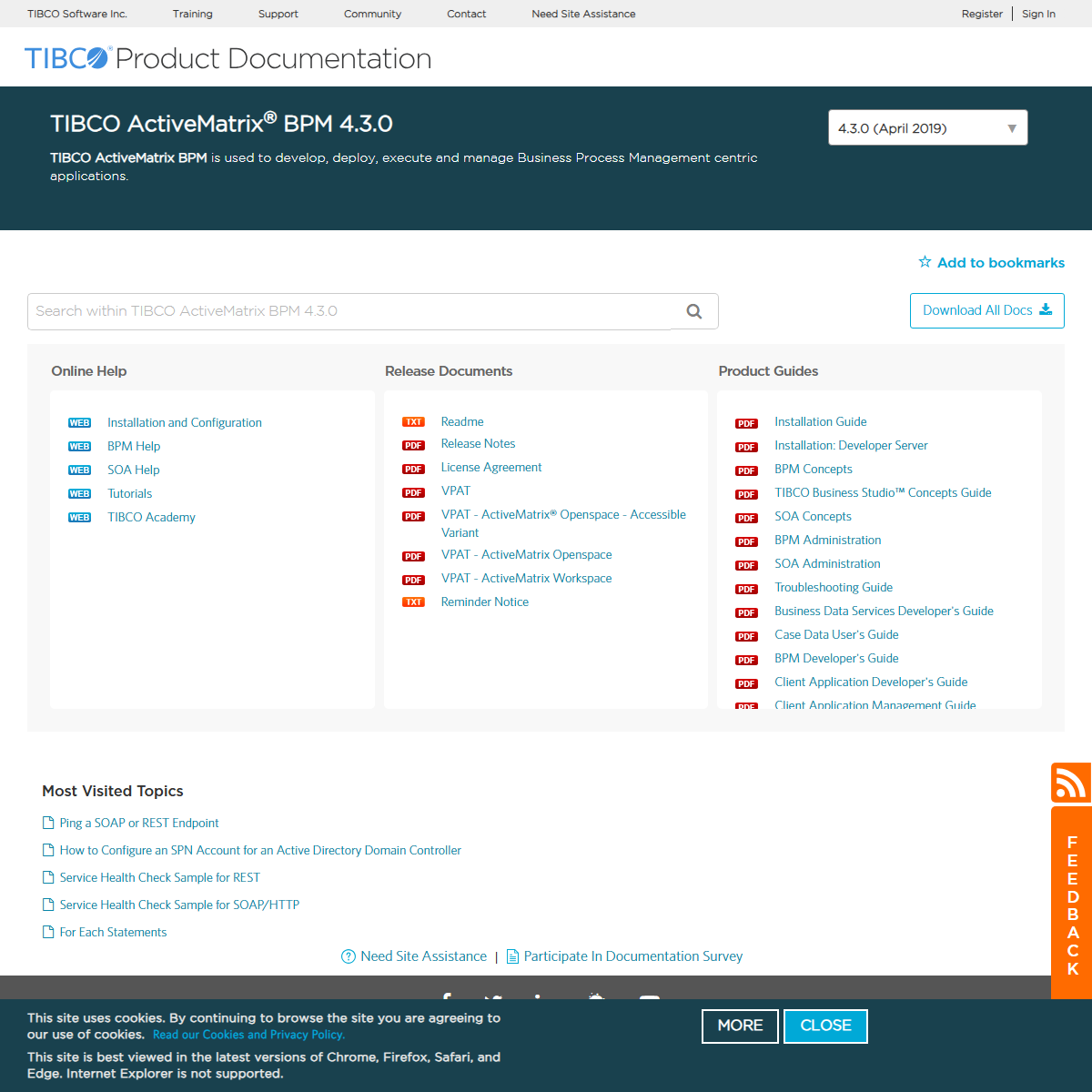This screenshot has height=1092, width=1092.
Task: Click the PDF icon beside BPM Concepts
Action: [x=747, y=471]
